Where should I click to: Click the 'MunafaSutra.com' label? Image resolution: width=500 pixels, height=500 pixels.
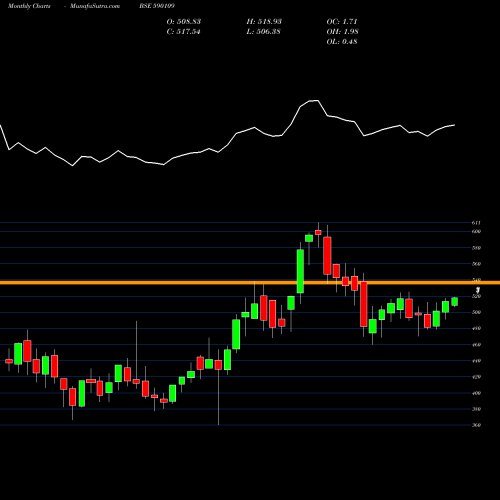point(95,6)
